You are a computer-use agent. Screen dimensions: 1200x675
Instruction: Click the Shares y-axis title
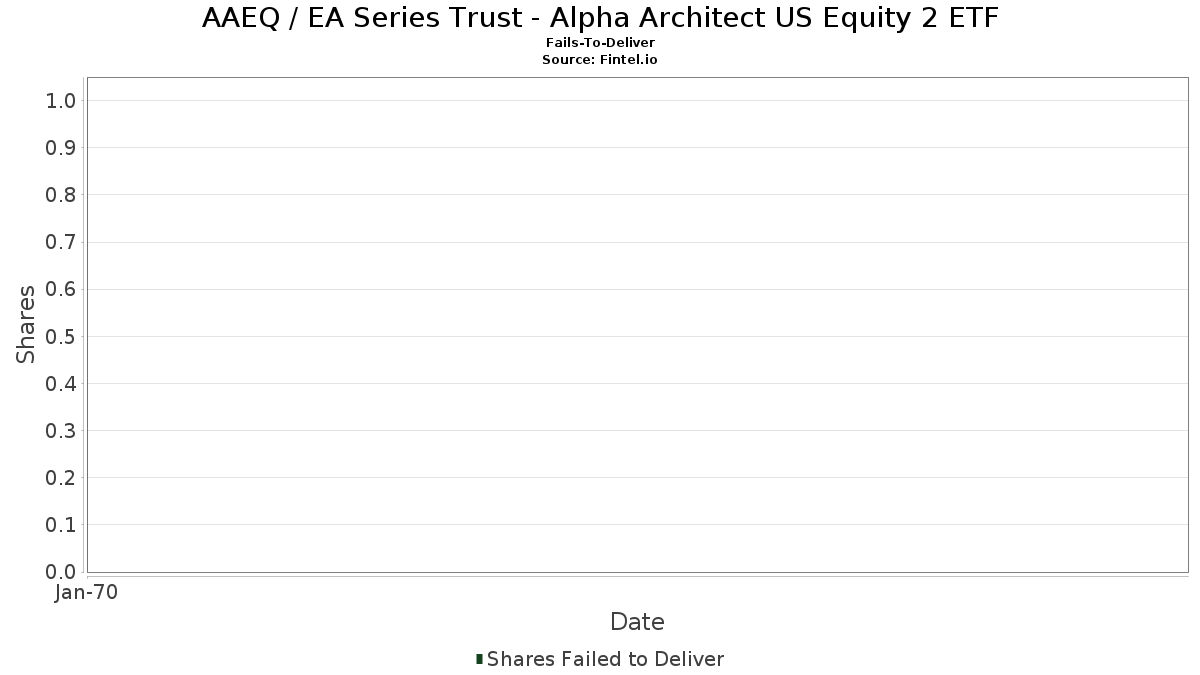coord(26,324)
